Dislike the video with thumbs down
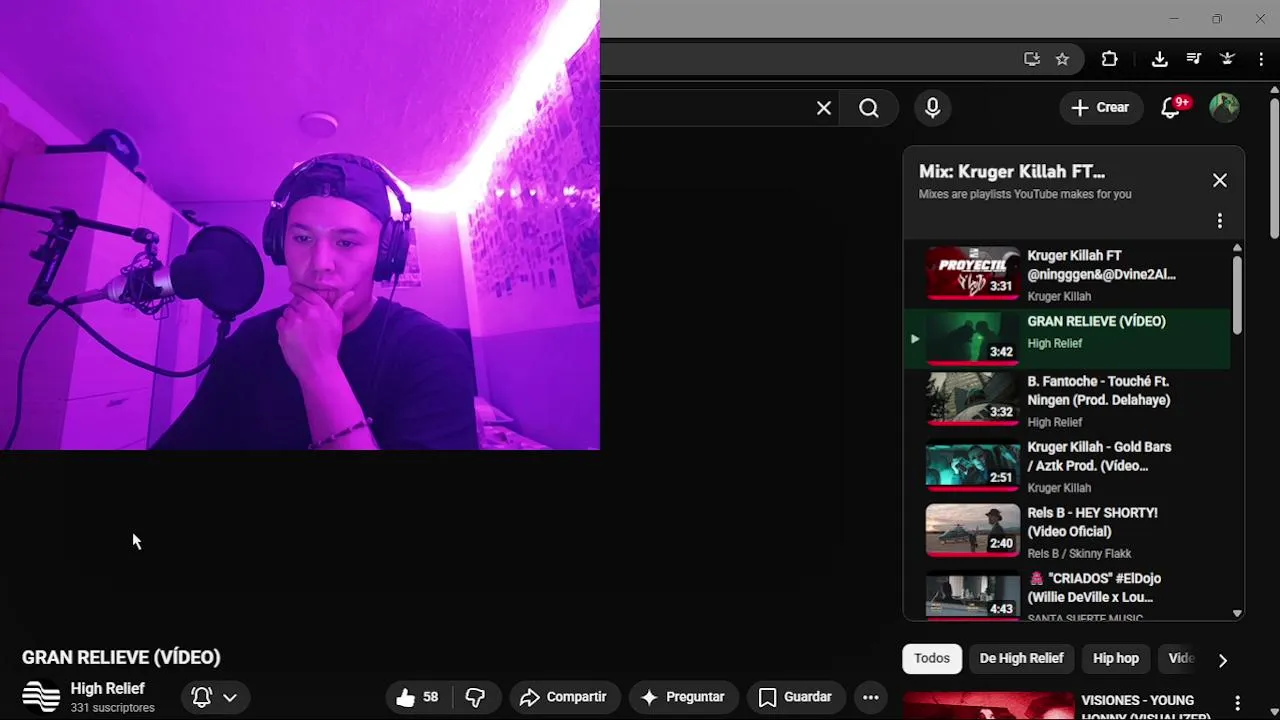Screen dimensions: 1280x720 click(476, 697)
